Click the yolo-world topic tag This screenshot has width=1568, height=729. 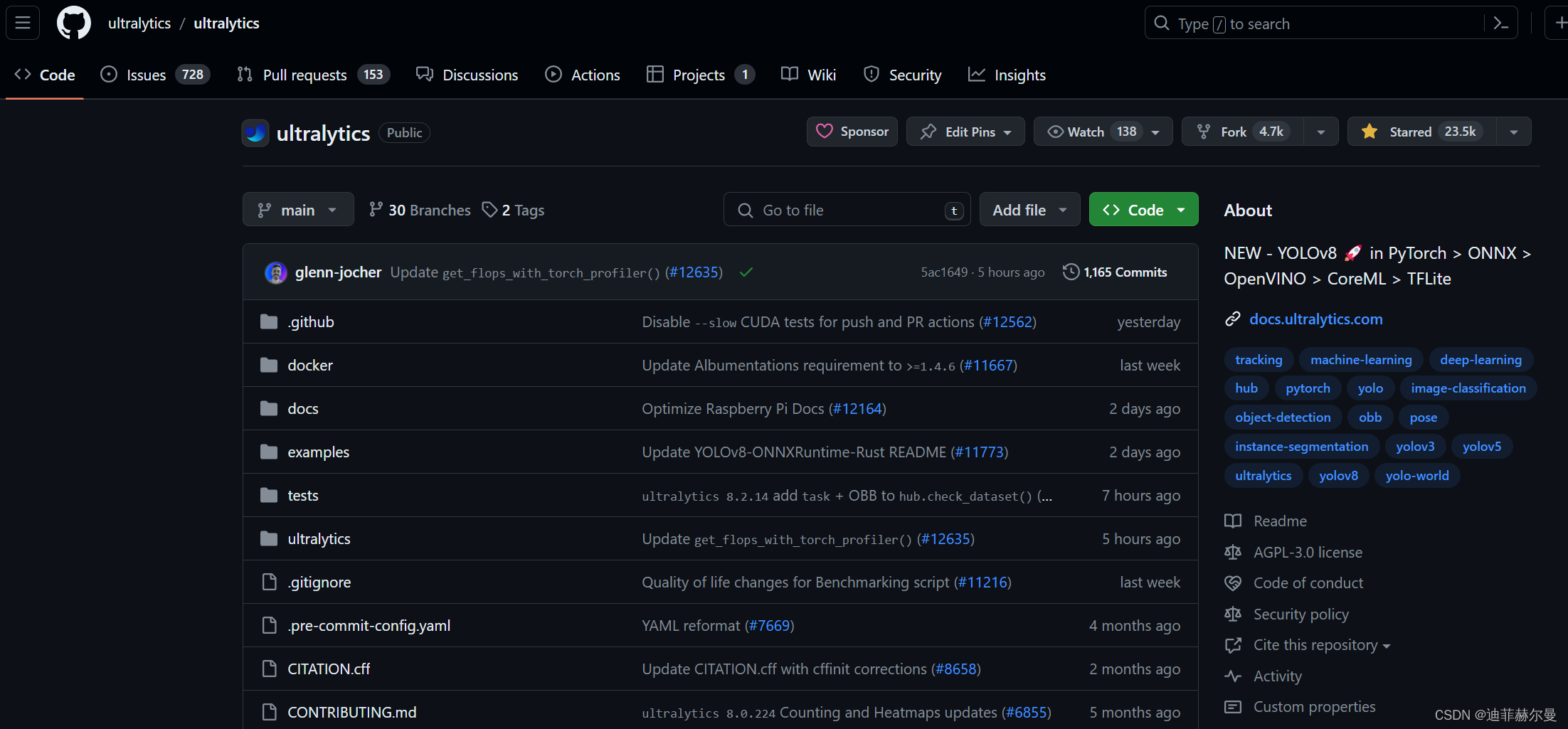1416,476
